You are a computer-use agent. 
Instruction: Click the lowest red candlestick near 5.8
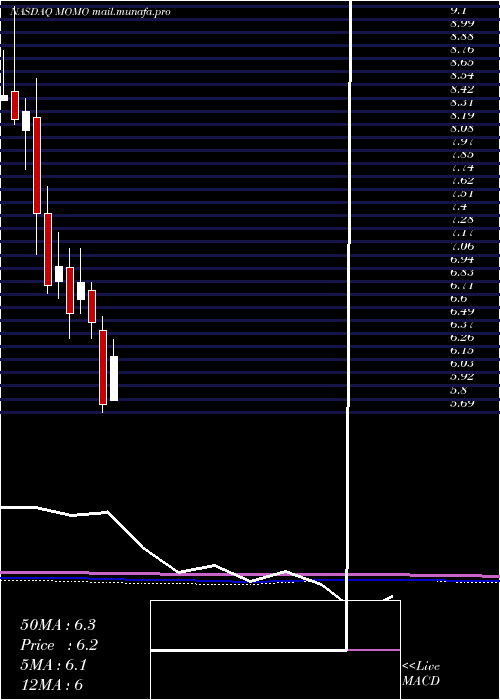[103, 367]
